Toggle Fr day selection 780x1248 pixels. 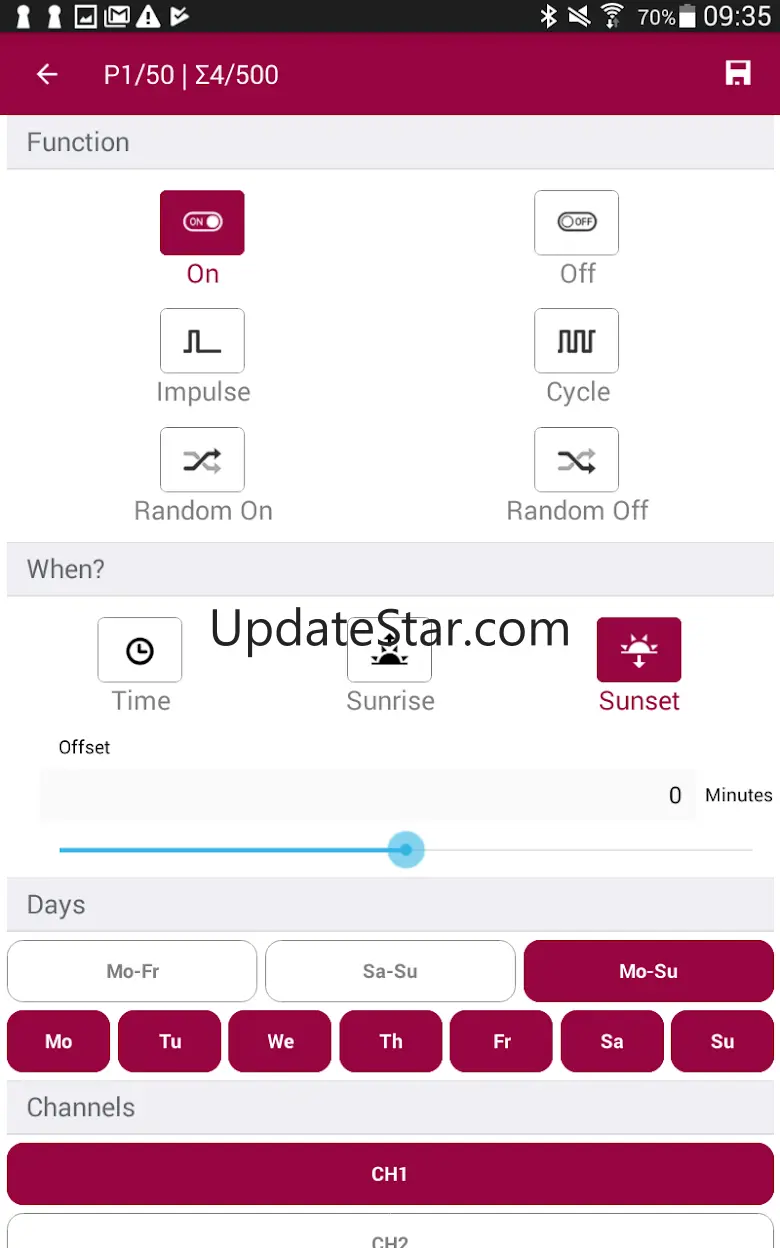click(501, 1041)
